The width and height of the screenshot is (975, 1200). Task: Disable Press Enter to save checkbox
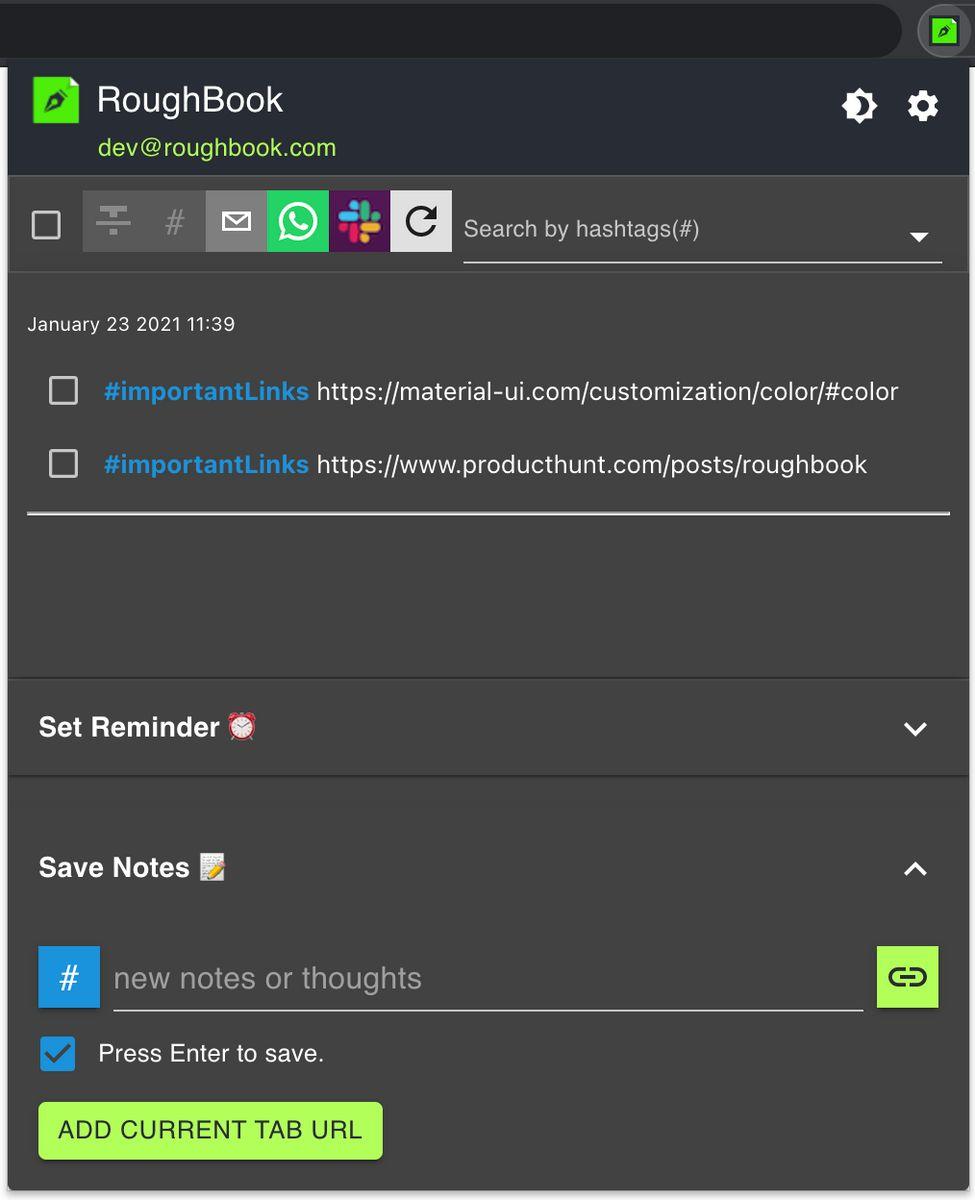[57, 1053]
